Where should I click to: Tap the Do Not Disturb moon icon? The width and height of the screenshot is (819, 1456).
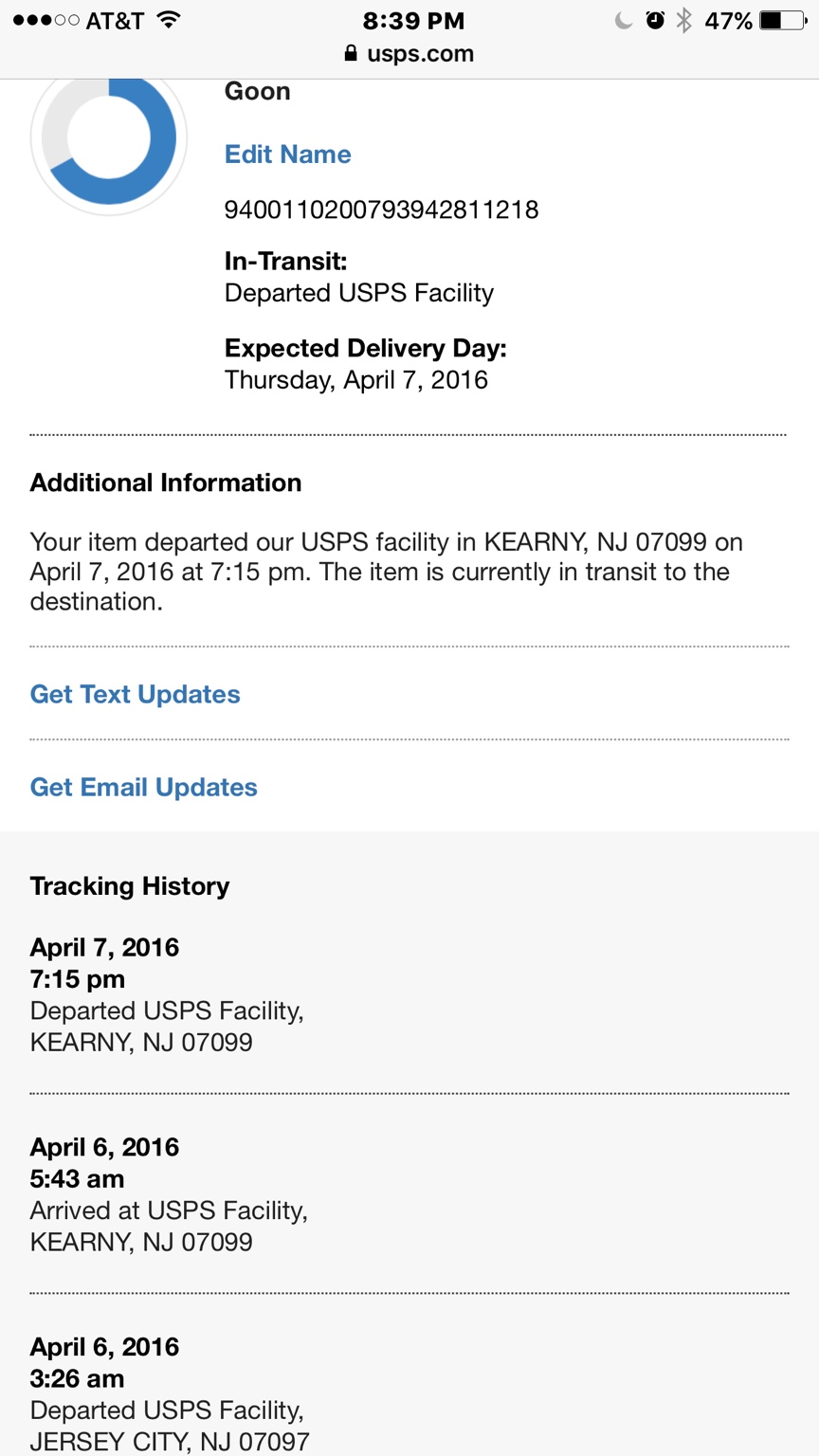point(624,20)
